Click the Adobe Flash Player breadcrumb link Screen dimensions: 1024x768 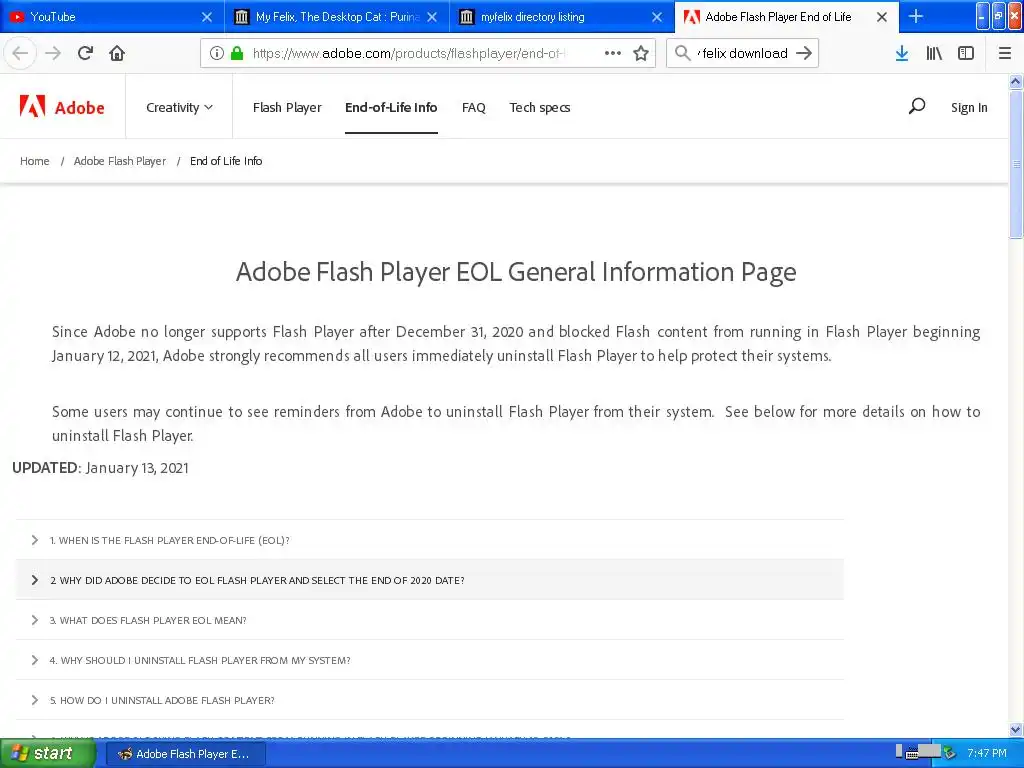pyautogui.click(x=120, y=161)
